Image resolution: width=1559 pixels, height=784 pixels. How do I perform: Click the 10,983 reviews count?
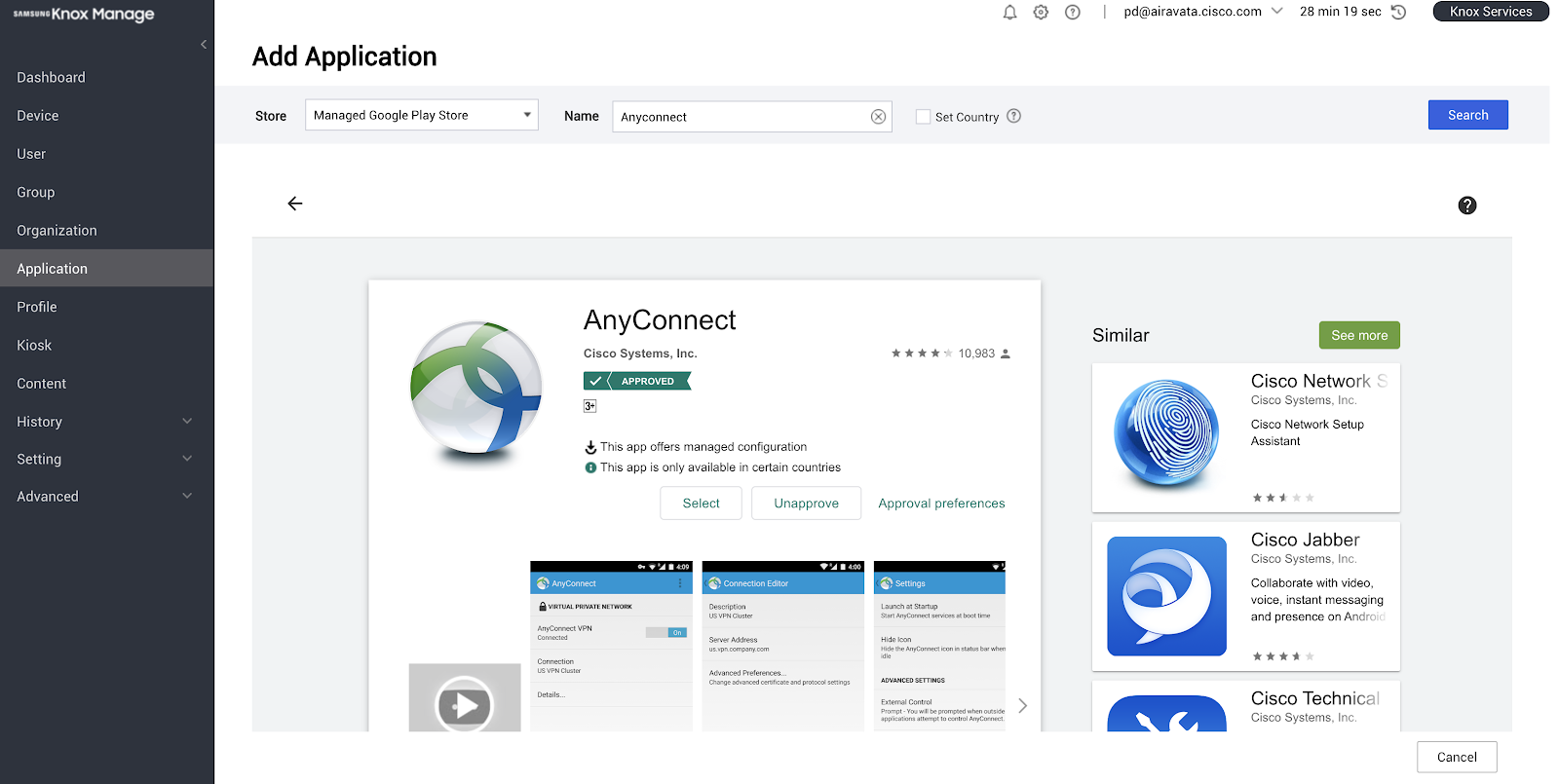tap(976, 354)
